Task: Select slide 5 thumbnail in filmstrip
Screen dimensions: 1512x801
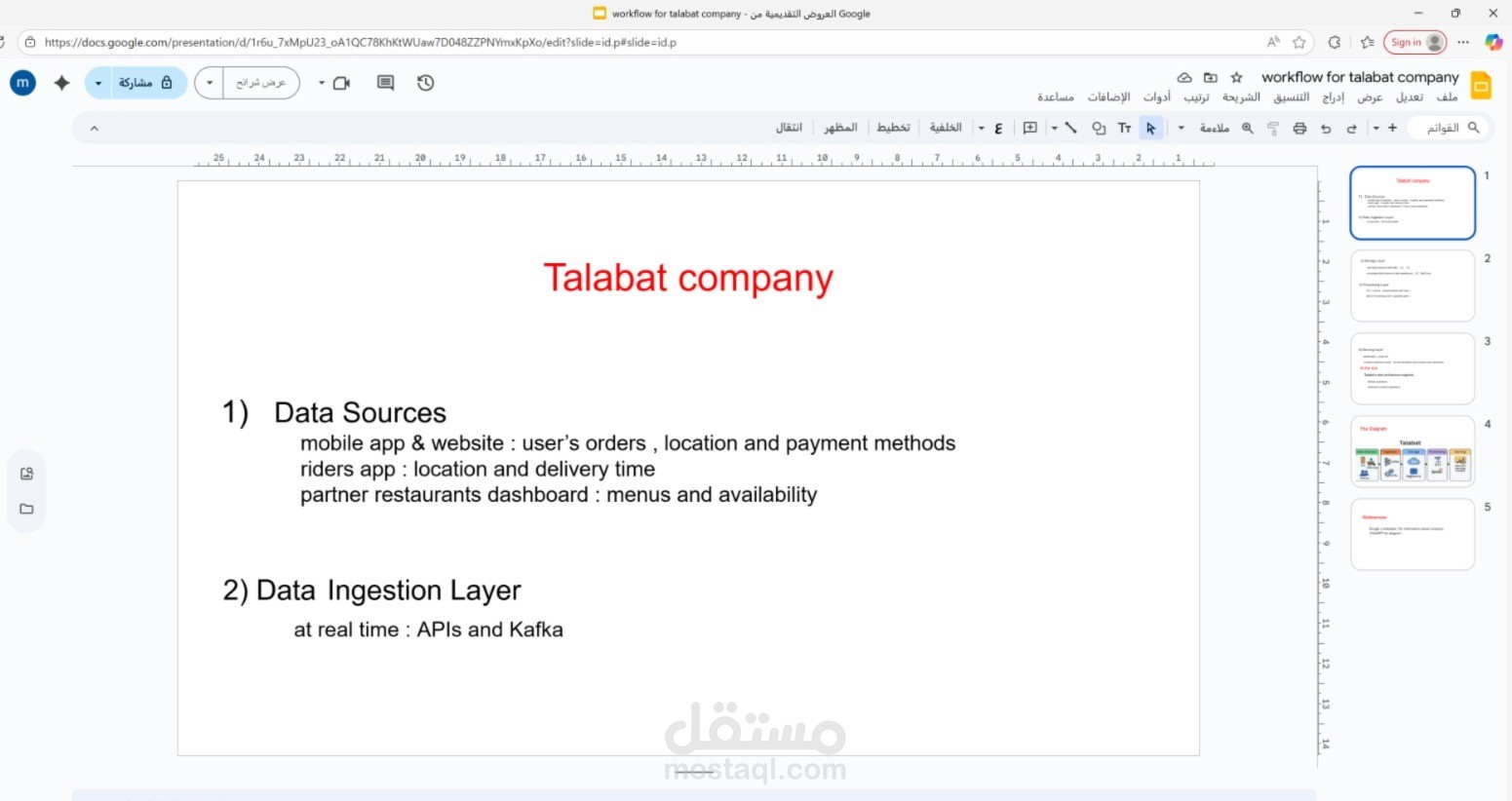Action: (x=1413, y=534)
